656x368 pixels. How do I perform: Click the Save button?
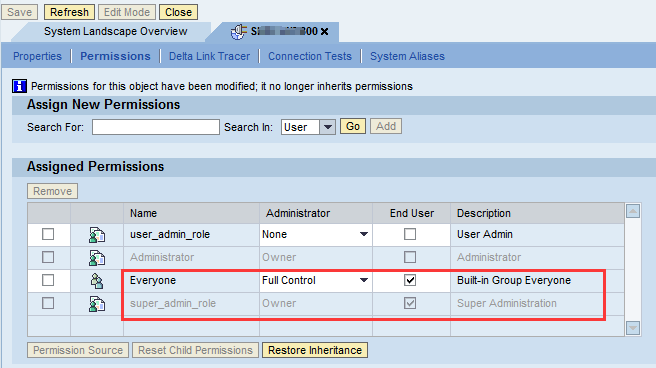coord(19,12)
